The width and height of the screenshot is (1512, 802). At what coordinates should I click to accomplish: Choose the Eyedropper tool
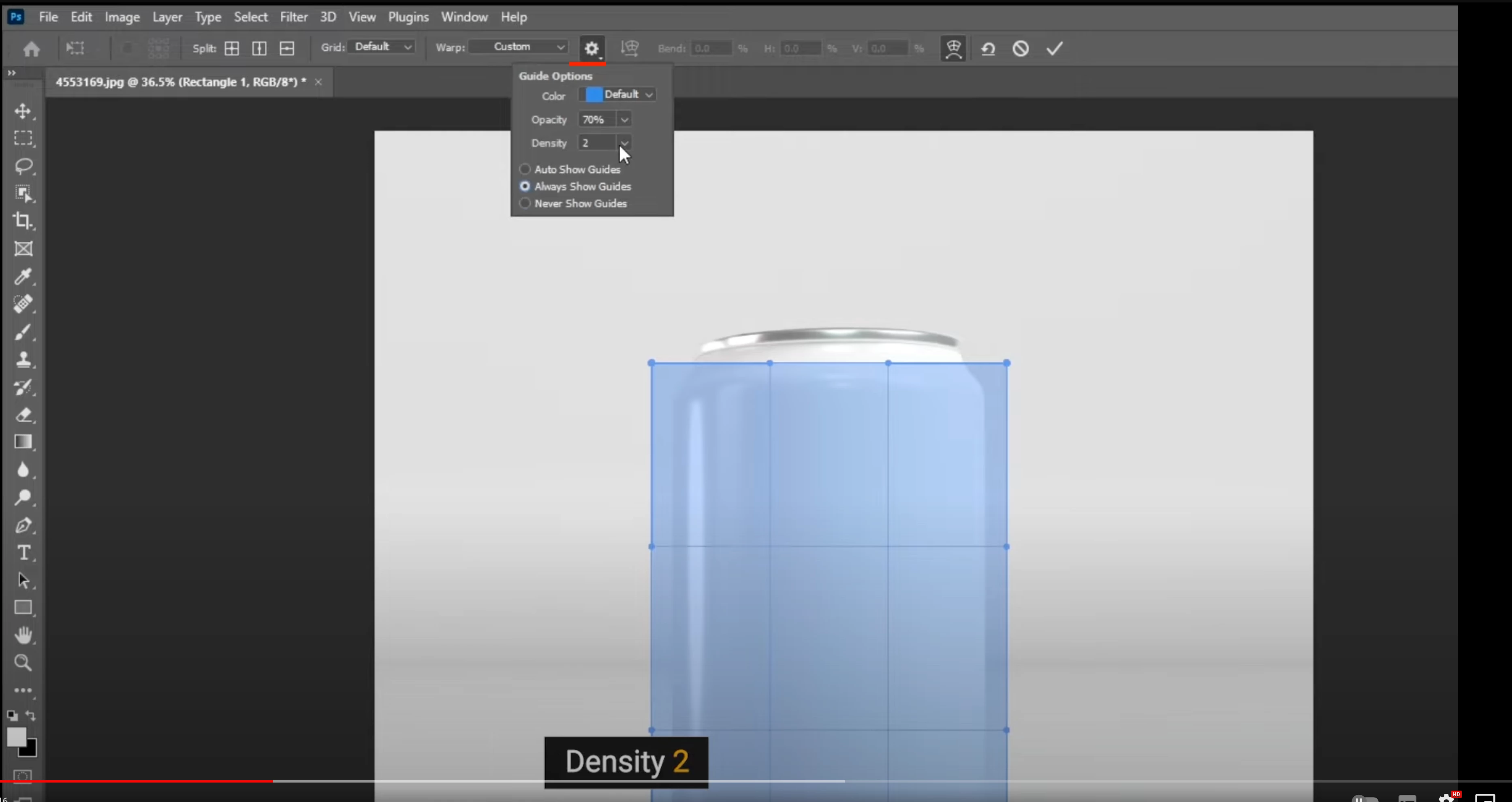pyautogui.click(x=23, y=276)
